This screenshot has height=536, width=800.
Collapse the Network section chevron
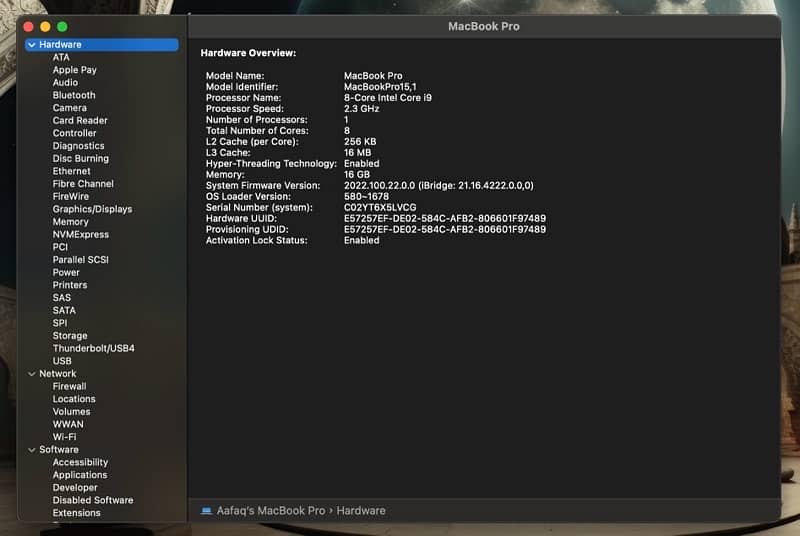[32, 374]
